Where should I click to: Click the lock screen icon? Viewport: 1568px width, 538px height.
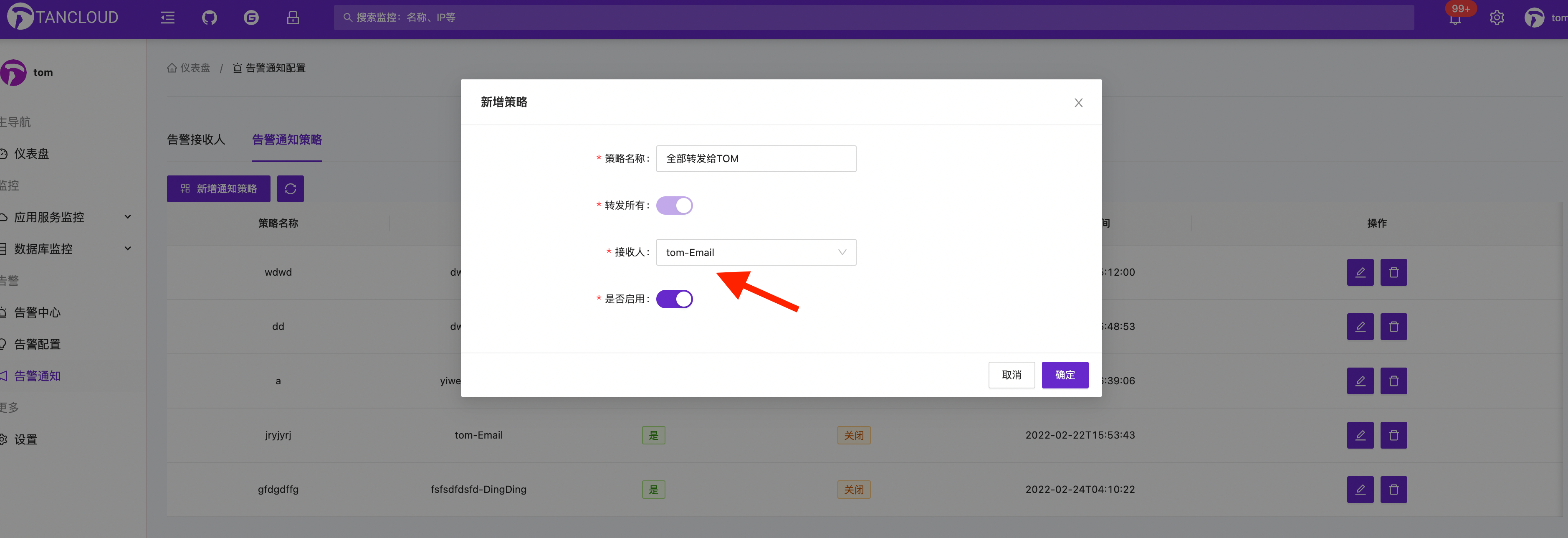coord(293,18)
